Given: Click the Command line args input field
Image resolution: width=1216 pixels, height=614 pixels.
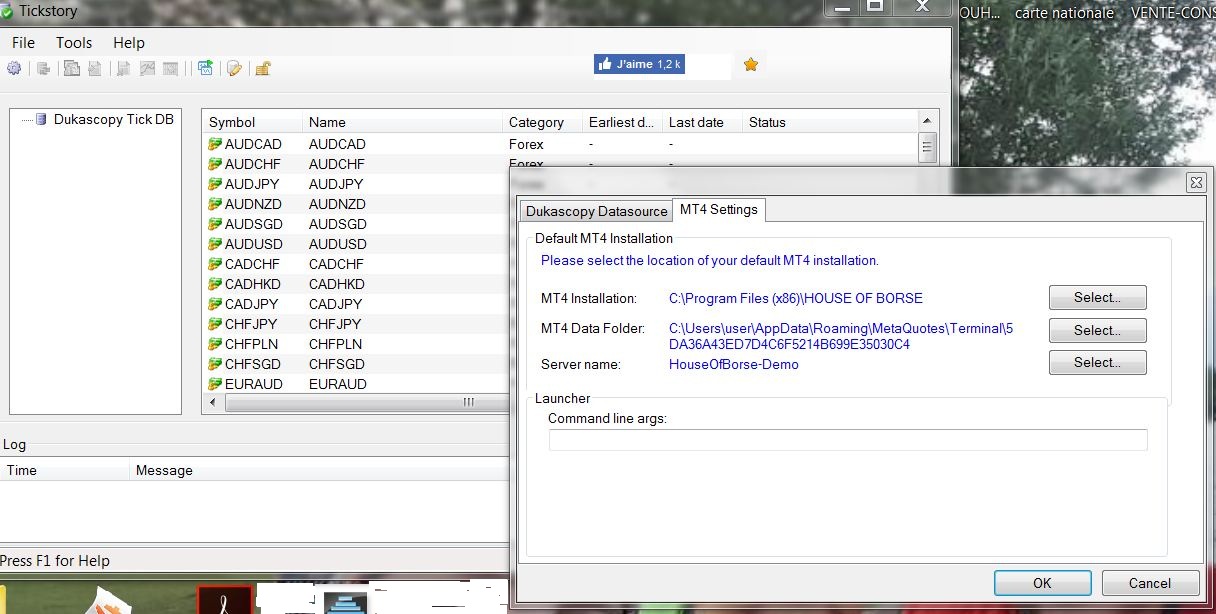Looking at the screenshot, I should click(847, 440).
